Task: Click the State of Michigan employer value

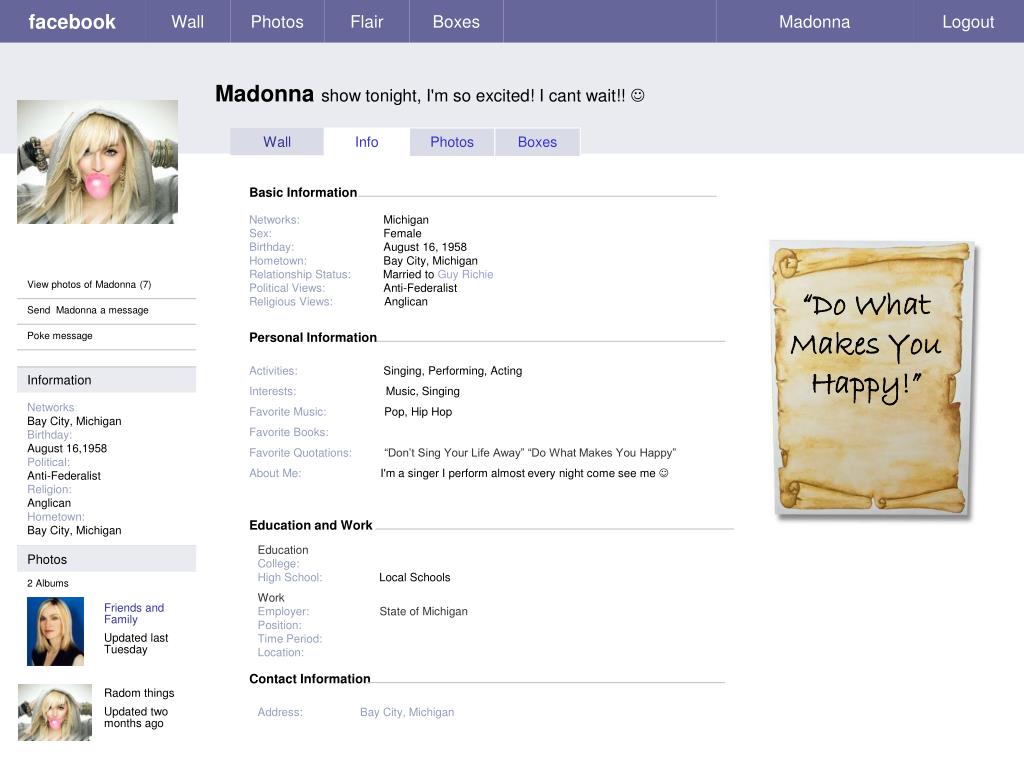Action: coord(423,611)
